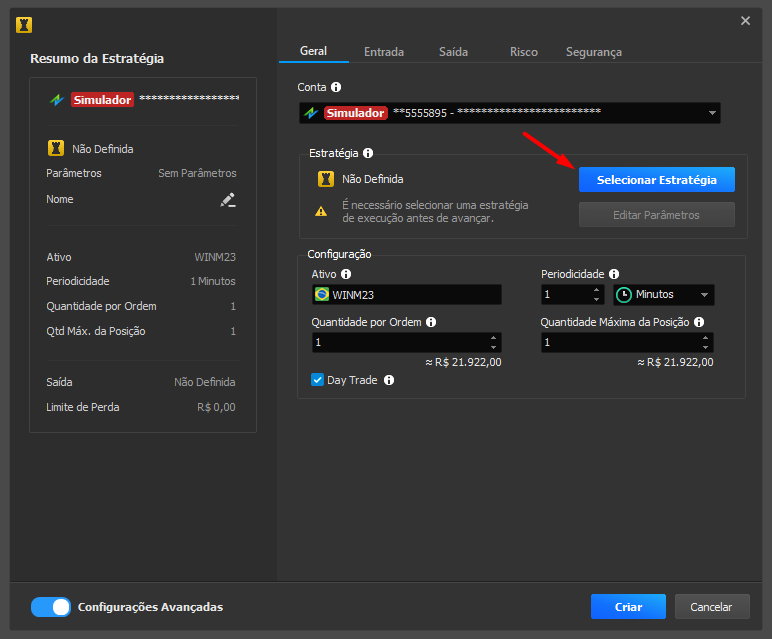Increase Quantidade por Ordem with up arrow

493,338
